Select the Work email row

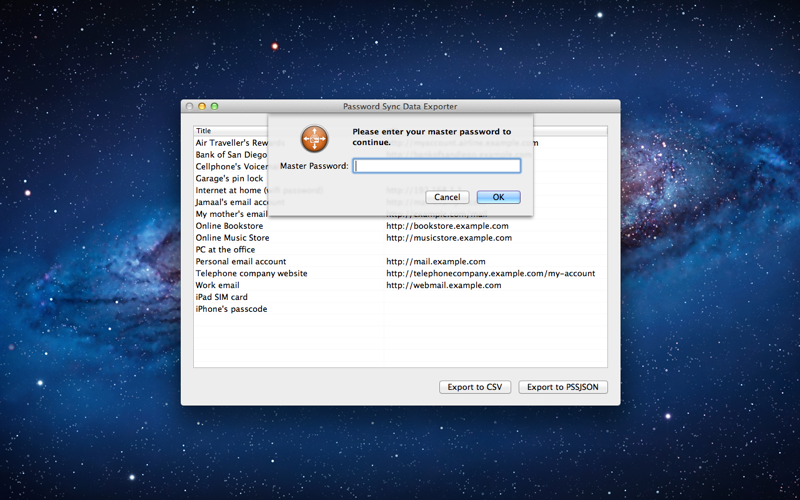click(x=400, y=285)
